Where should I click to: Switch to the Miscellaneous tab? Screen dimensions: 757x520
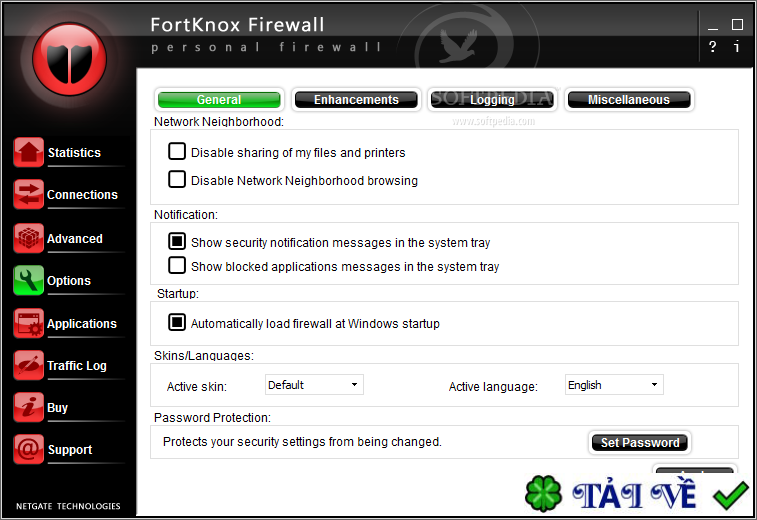(629, 99)
